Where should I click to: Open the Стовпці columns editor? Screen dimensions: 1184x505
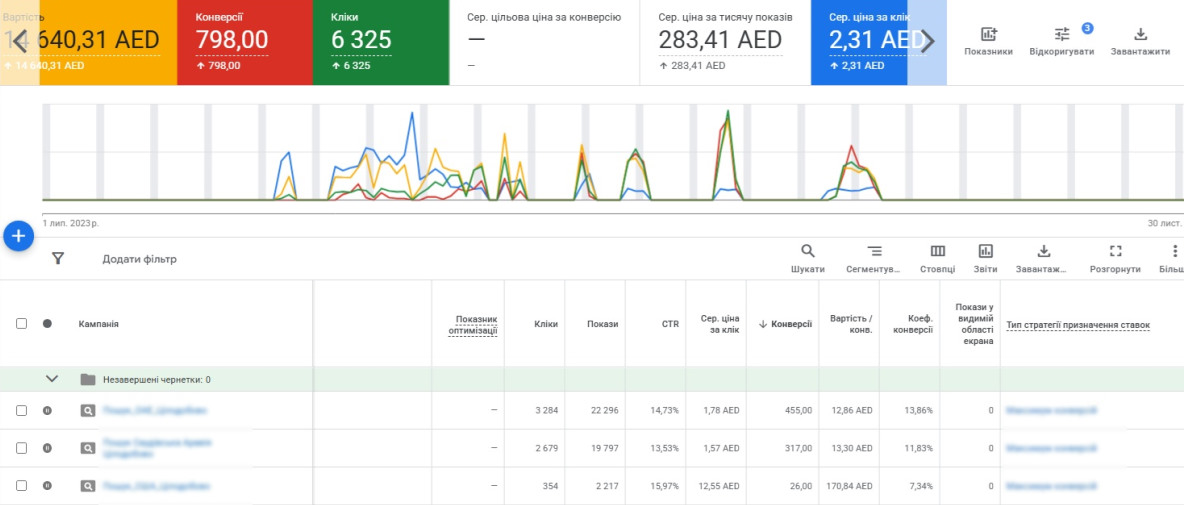click(x=937, y=252)
